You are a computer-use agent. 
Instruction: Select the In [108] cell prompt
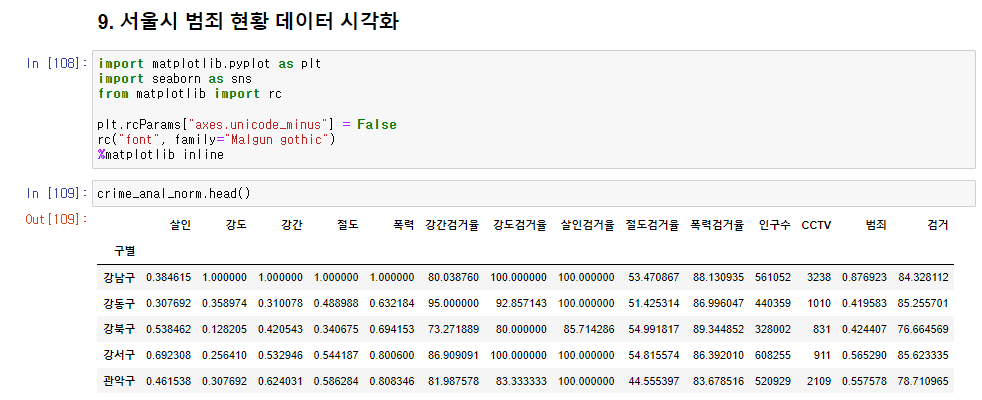point(57,64)
